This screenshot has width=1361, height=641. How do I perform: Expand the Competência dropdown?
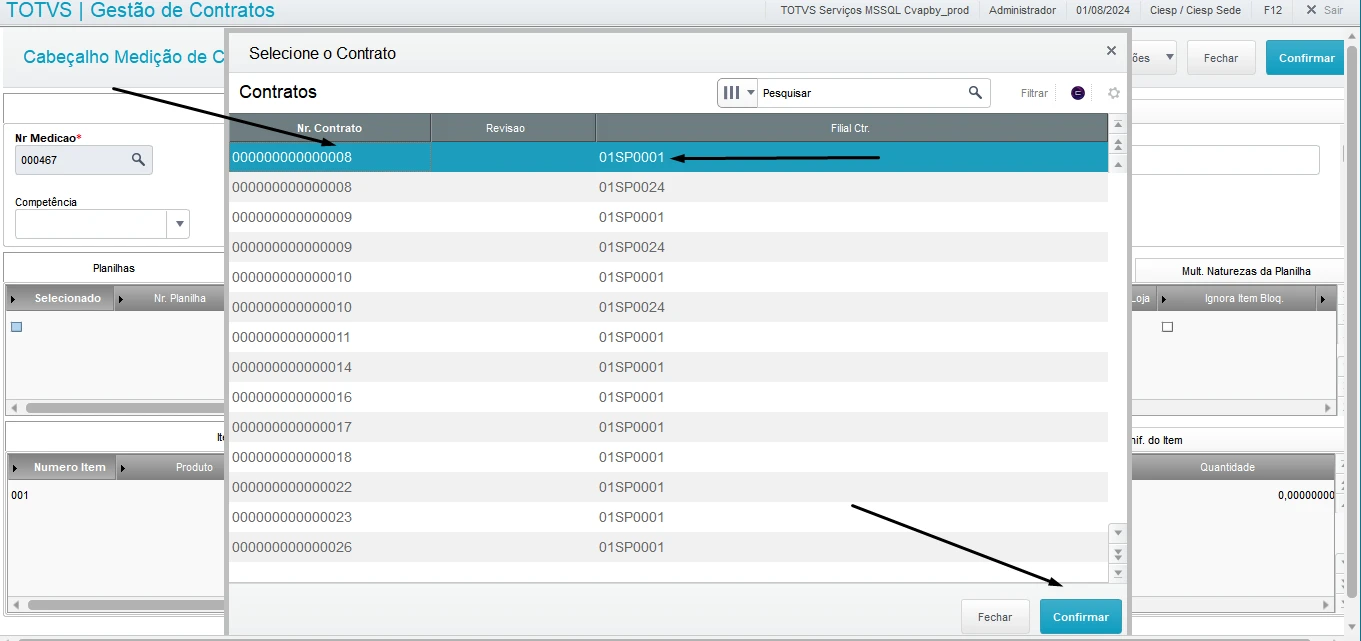[178, 224]
